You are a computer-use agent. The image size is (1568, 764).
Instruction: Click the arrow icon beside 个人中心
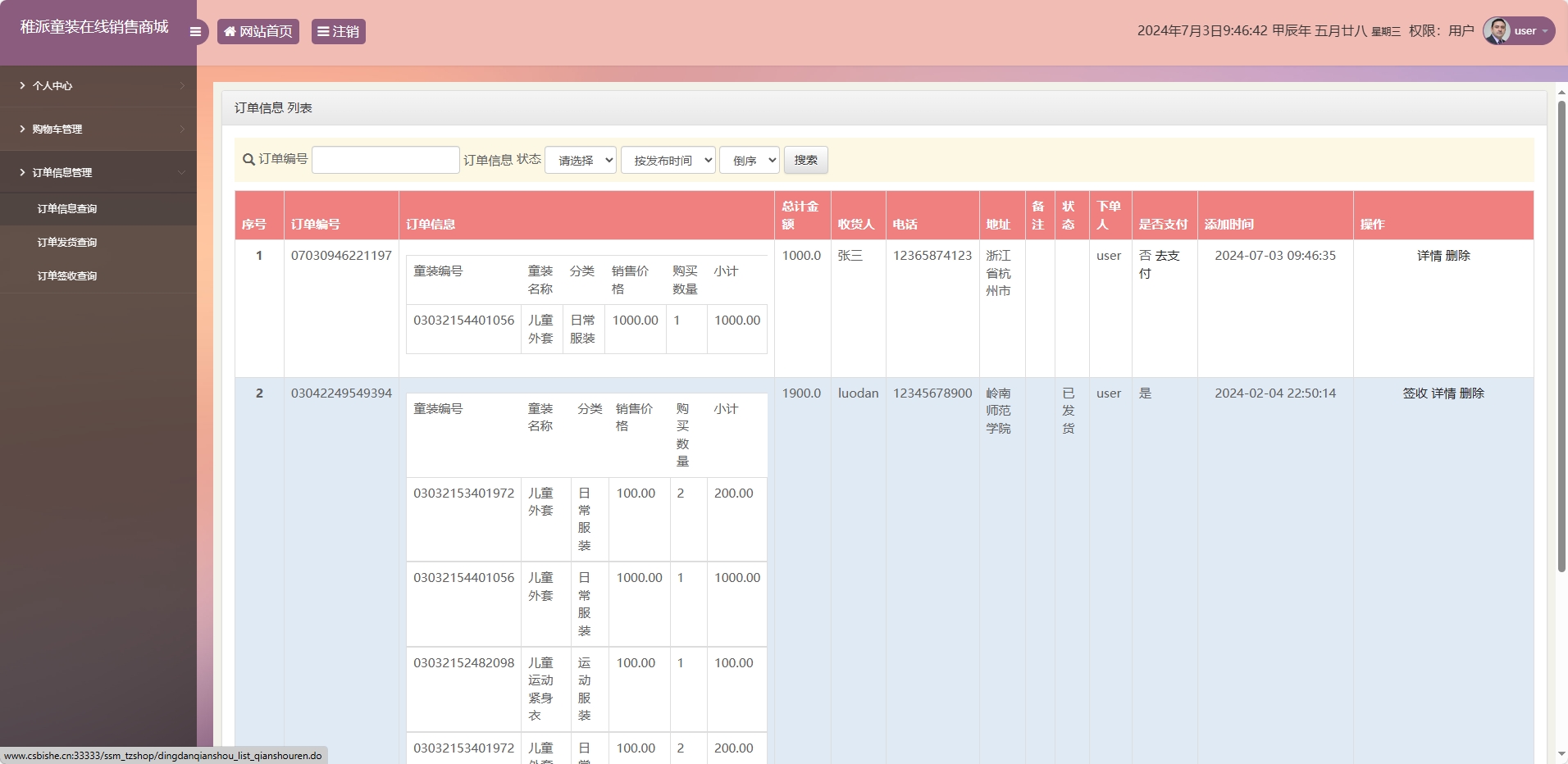[x=181, y=85]
